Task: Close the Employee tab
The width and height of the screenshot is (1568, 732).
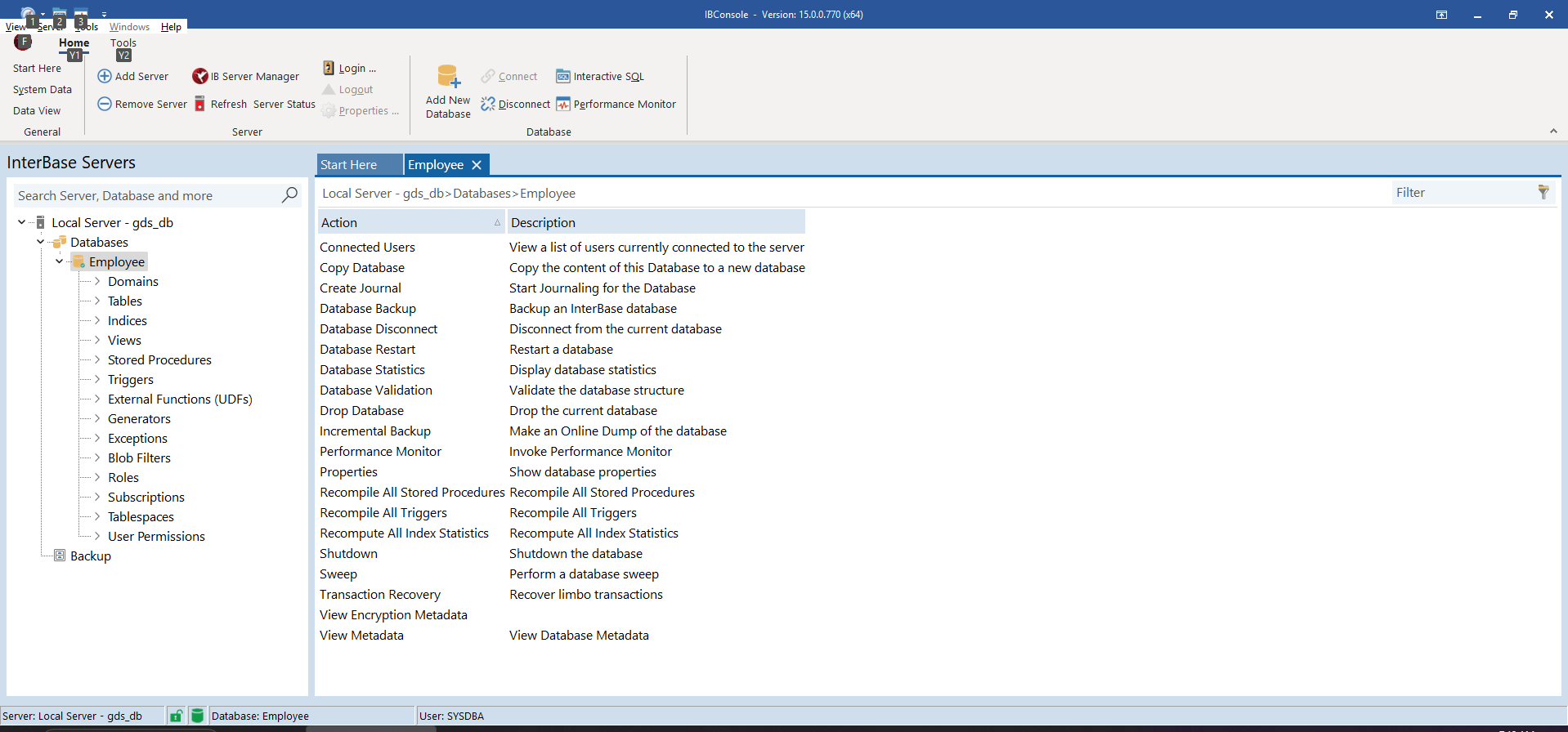Action: (x=477, y=165)
